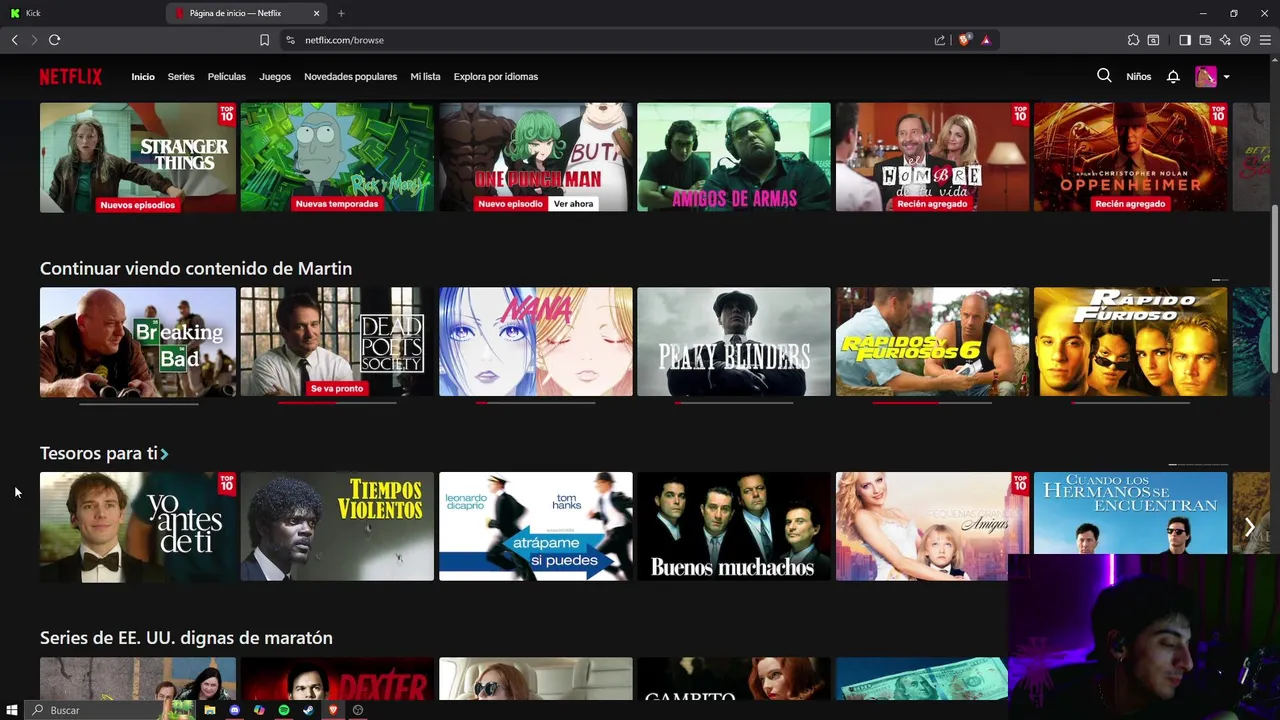Open Leo AI sparkle icon
Image resolution: width=1280 pixels, height=720 pixels.
point(1225,40)
